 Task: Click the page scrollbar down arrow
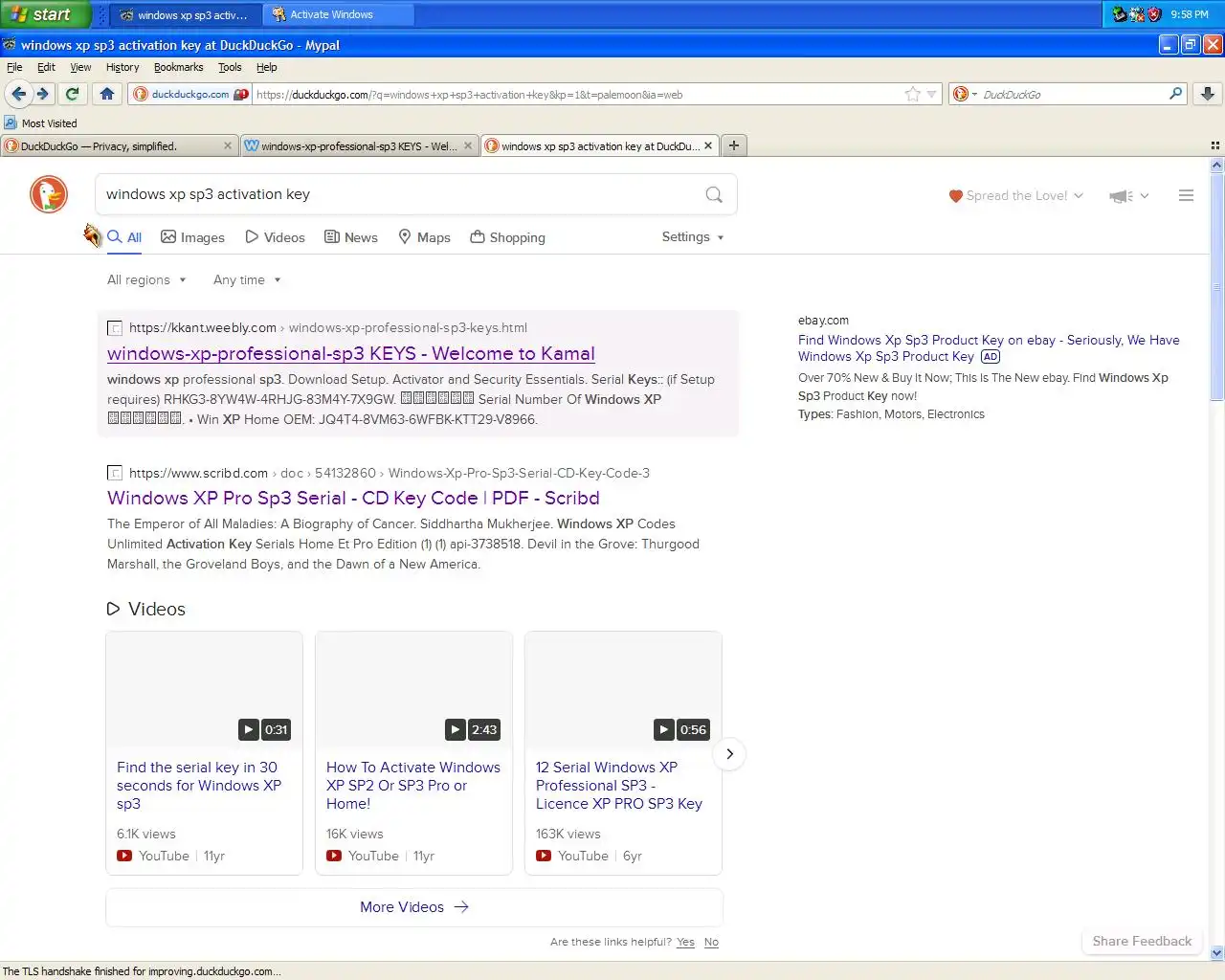coord(1216,953)
